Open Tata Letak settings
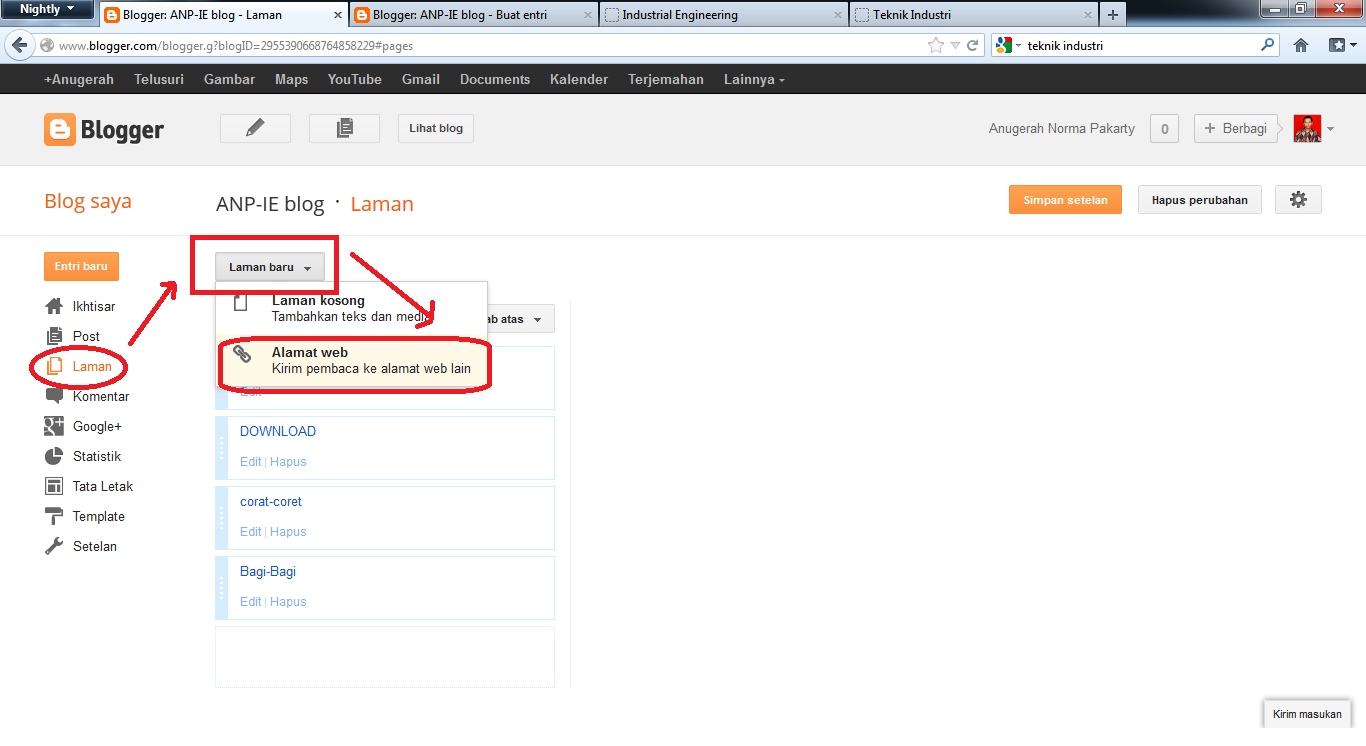This screenshot has width=1366, height=746. pos(102,486)
